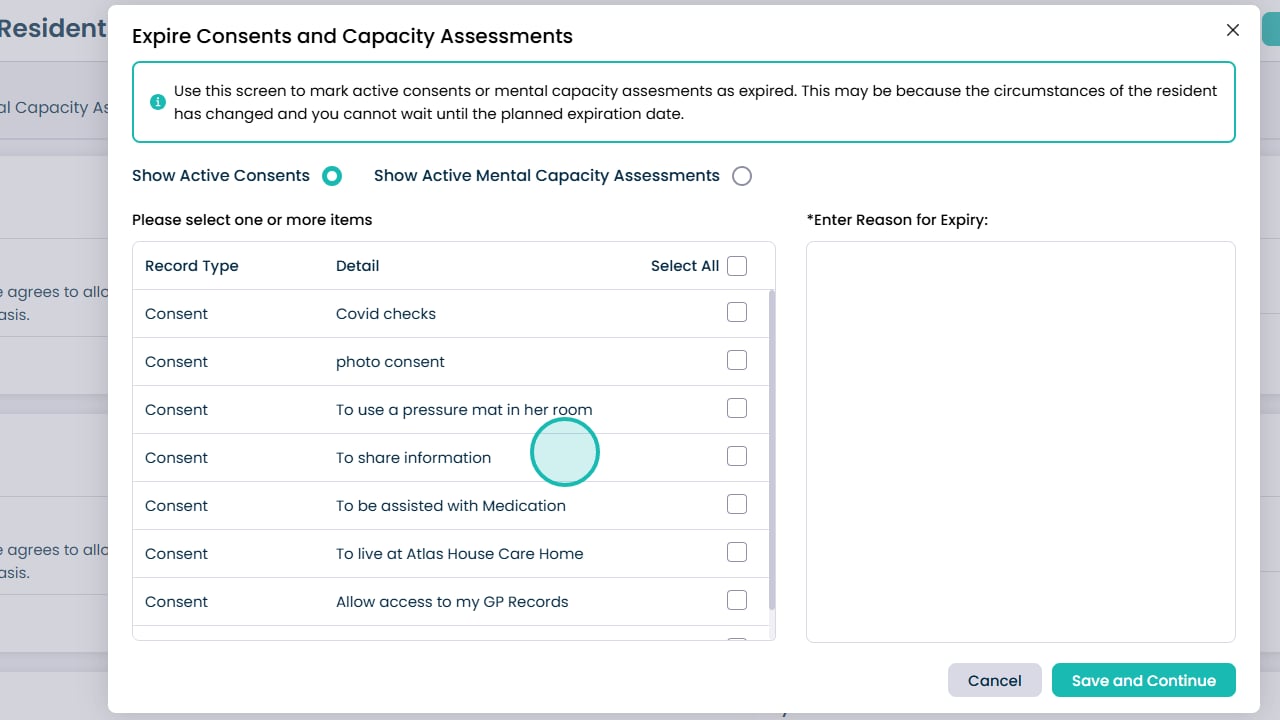Click Save and Continue button
1280x720 pixels.
pyautogui.click(x=1143, y=681)
